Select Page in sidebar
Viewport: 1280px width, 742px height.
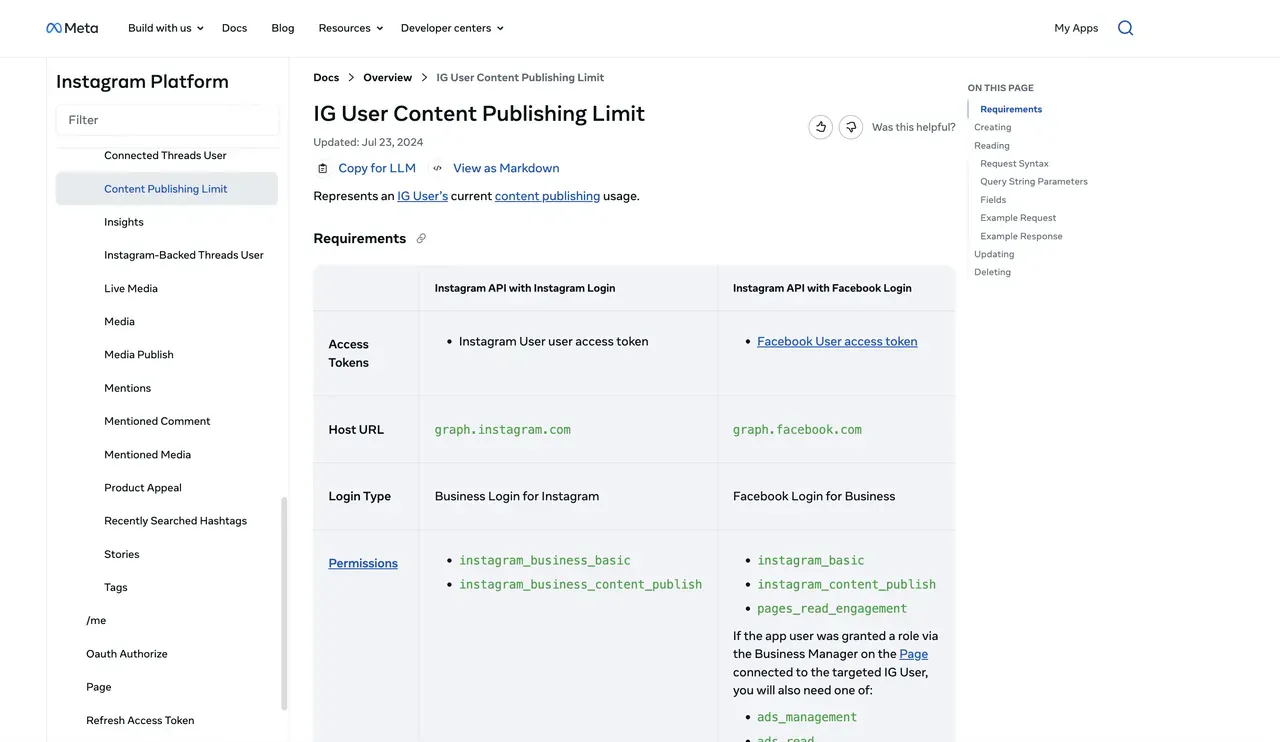point(99,687)
